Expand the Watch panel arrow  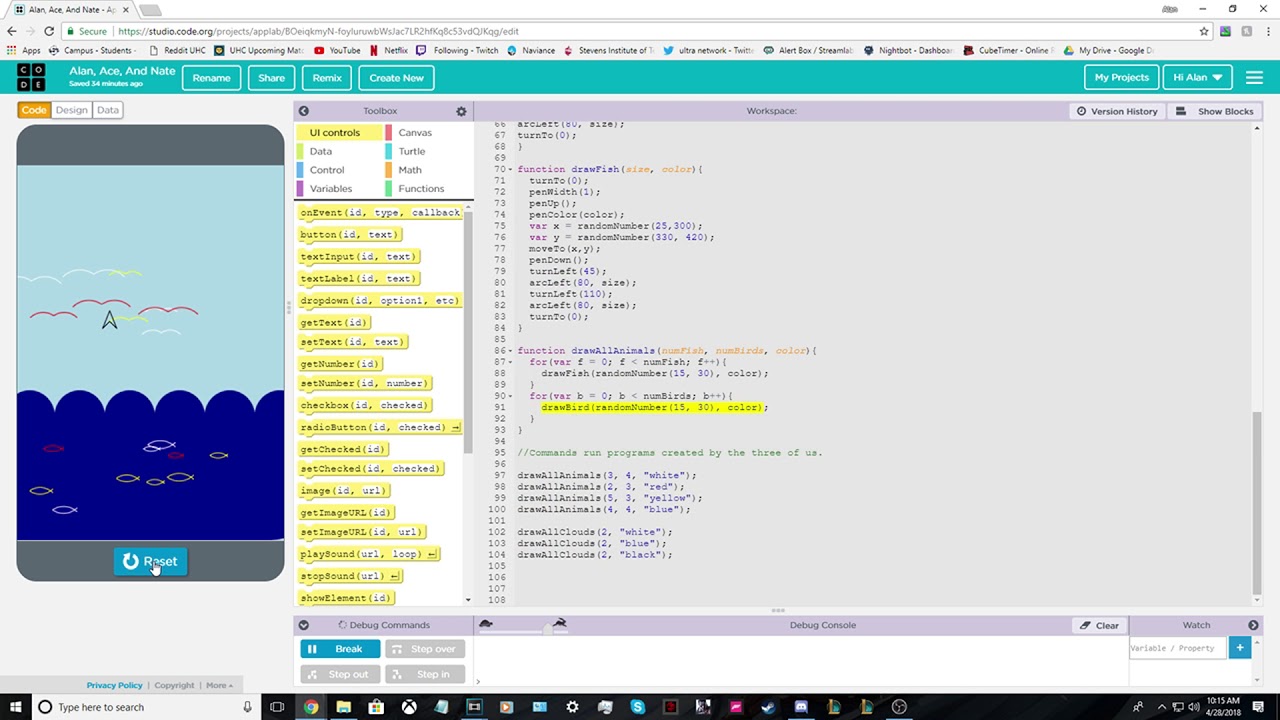1253,625
